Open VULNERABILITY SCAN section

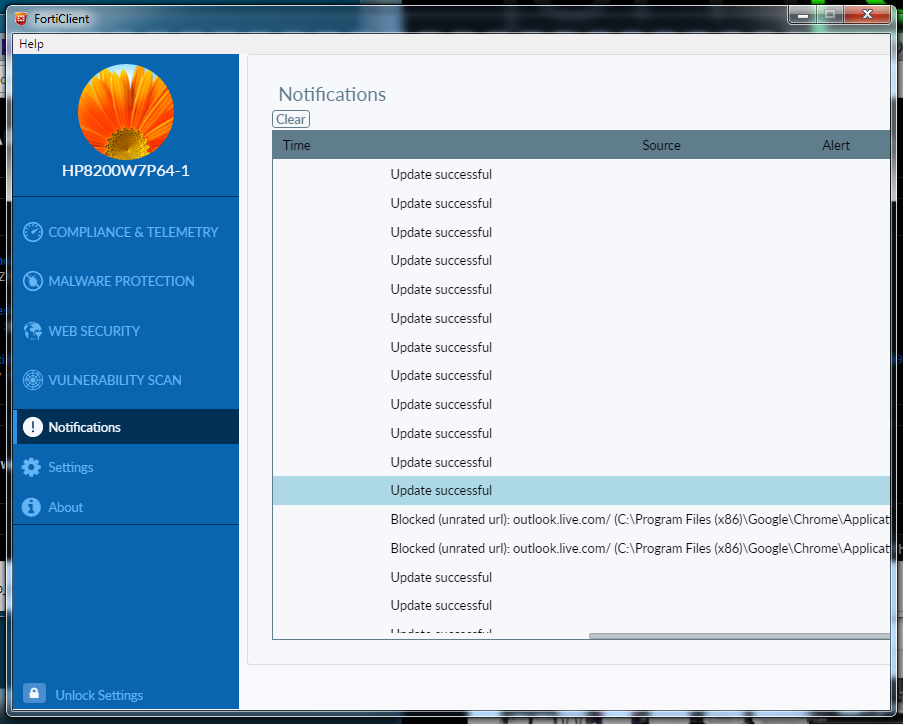coord(115,381)
